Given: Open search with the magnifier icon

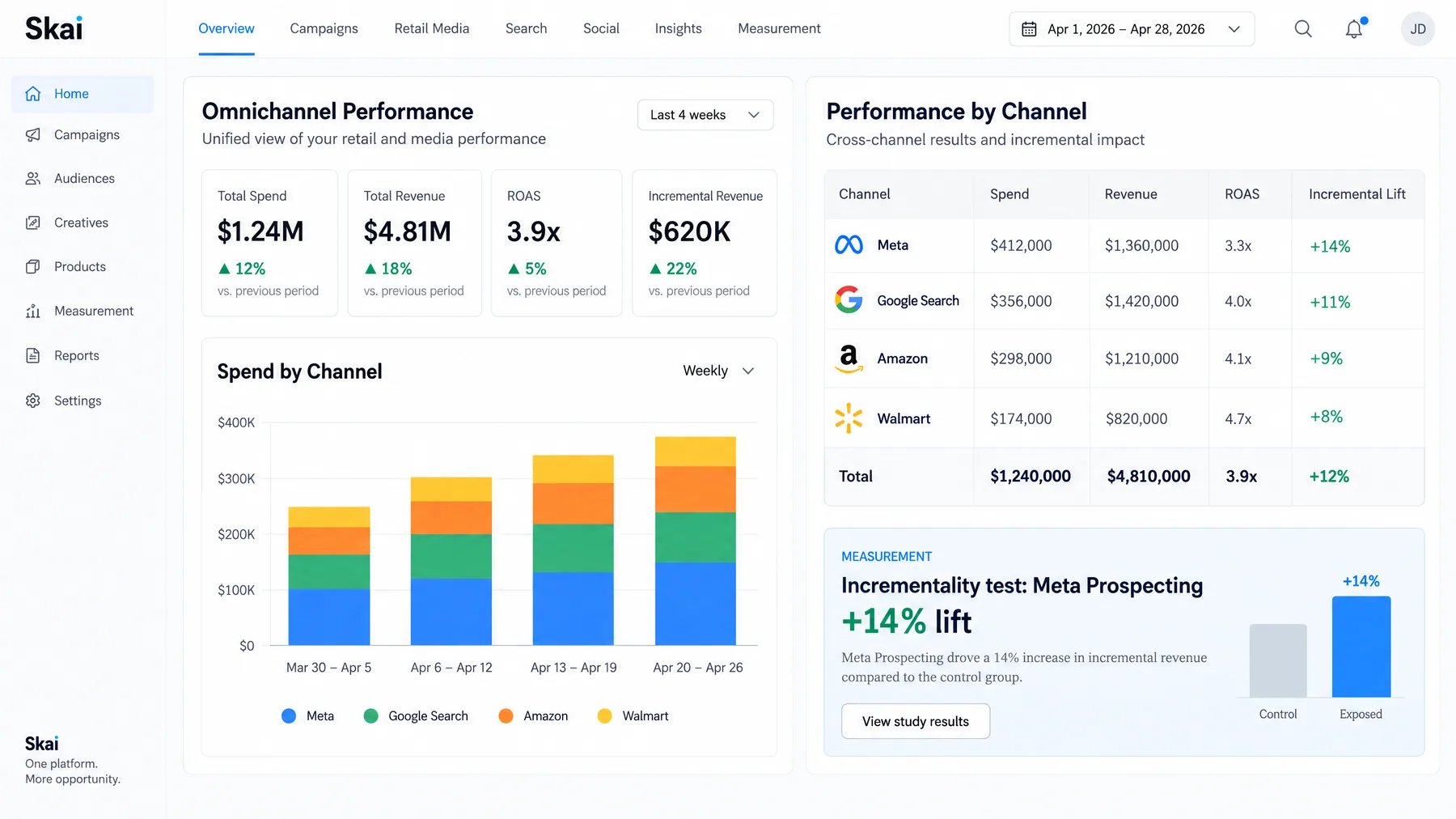Looking at the screenshot, I should tap(1303, 29).
